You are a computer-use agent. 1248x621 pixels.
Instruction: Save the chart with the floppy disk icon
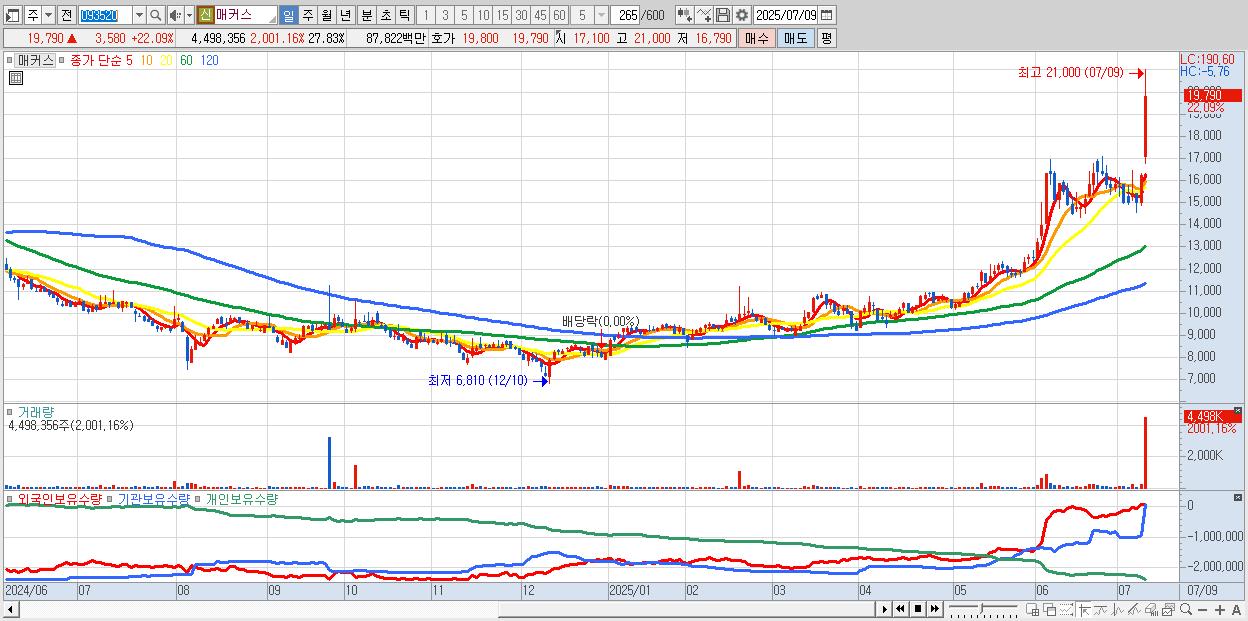(x=722, y=15)
